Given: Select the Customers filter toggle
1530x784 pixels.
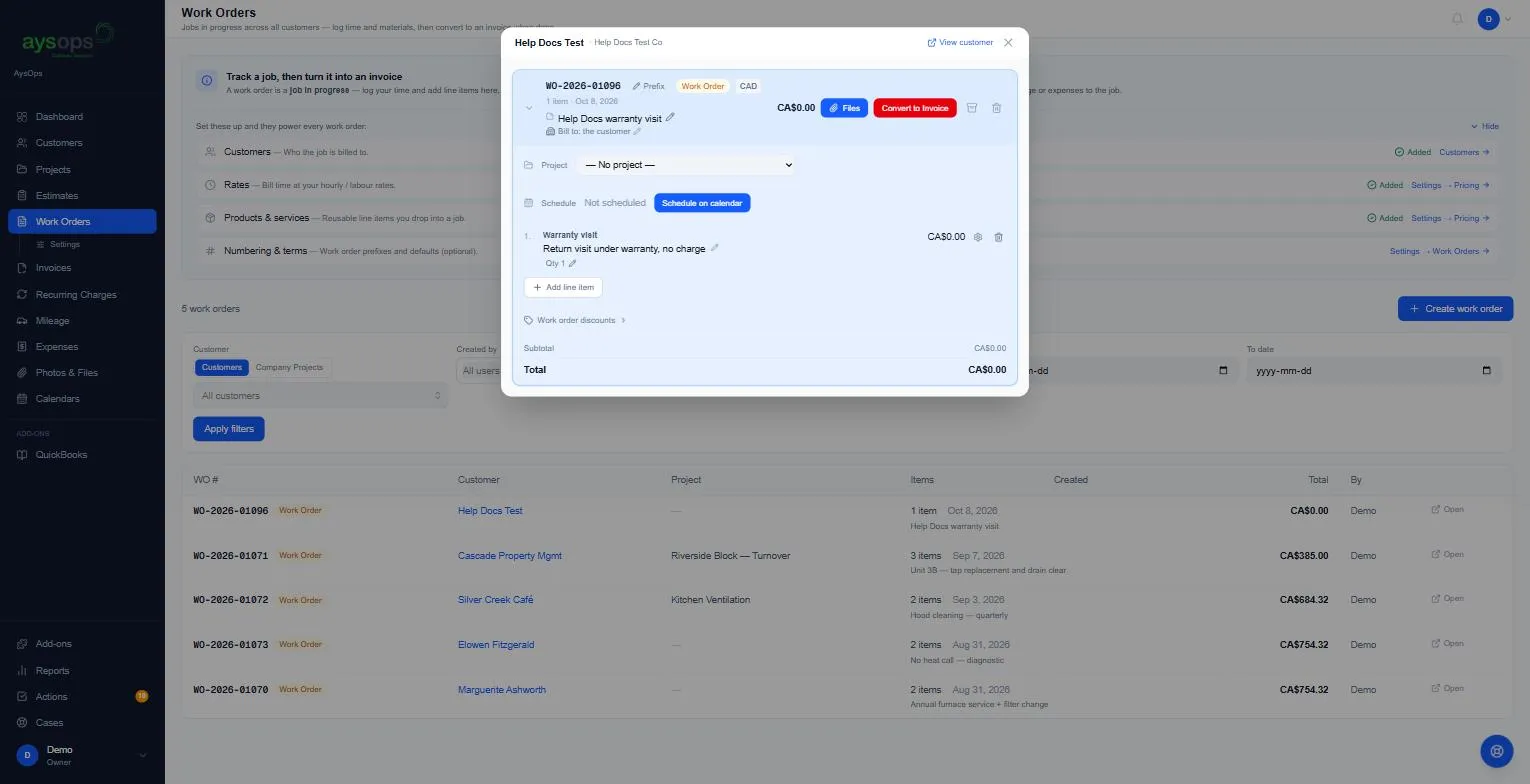Looking at the screenshot, I should [221, 367].
